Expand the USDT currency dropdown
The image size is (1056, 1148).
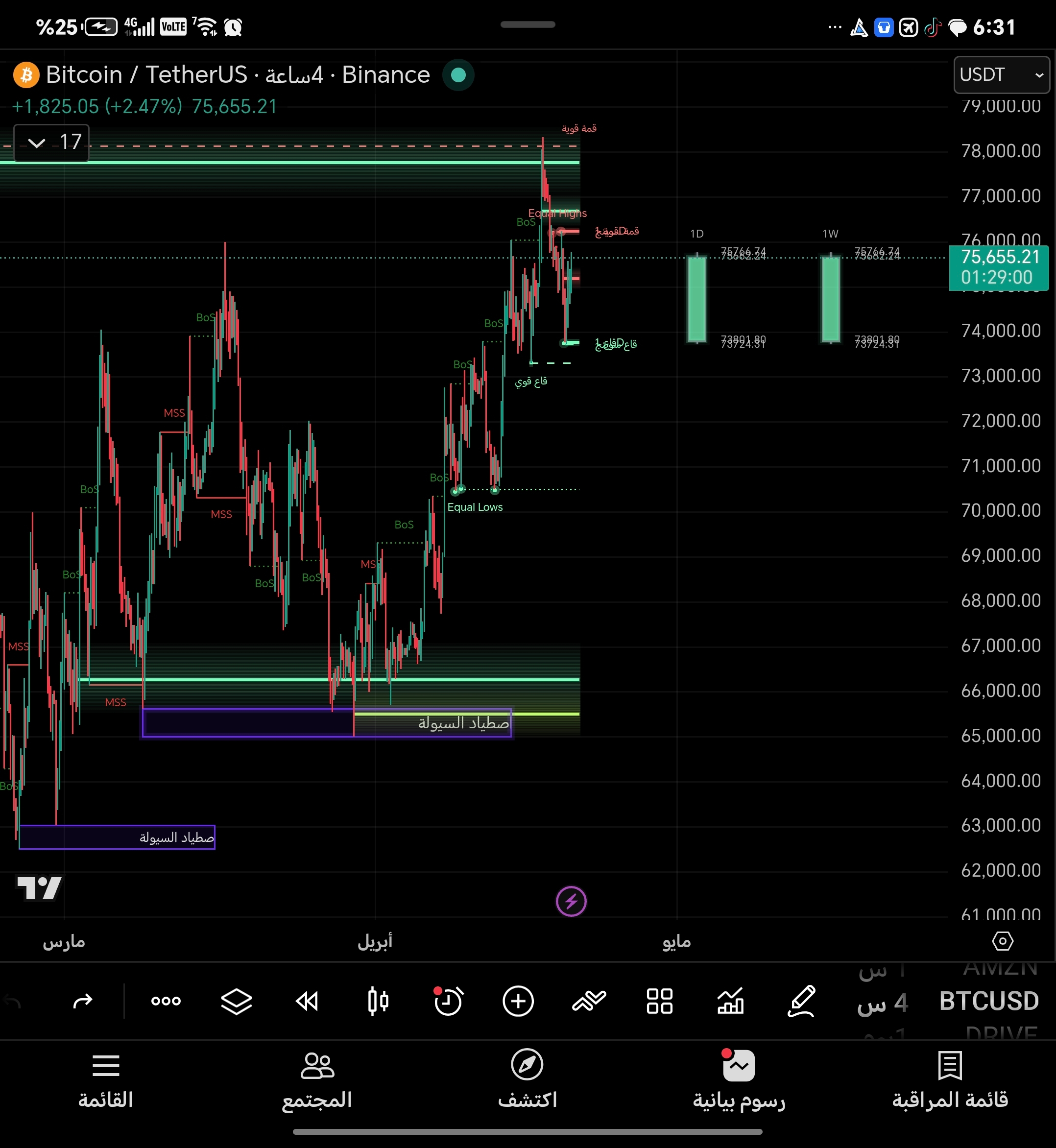pyautogui.click(x=1001, y=75)
